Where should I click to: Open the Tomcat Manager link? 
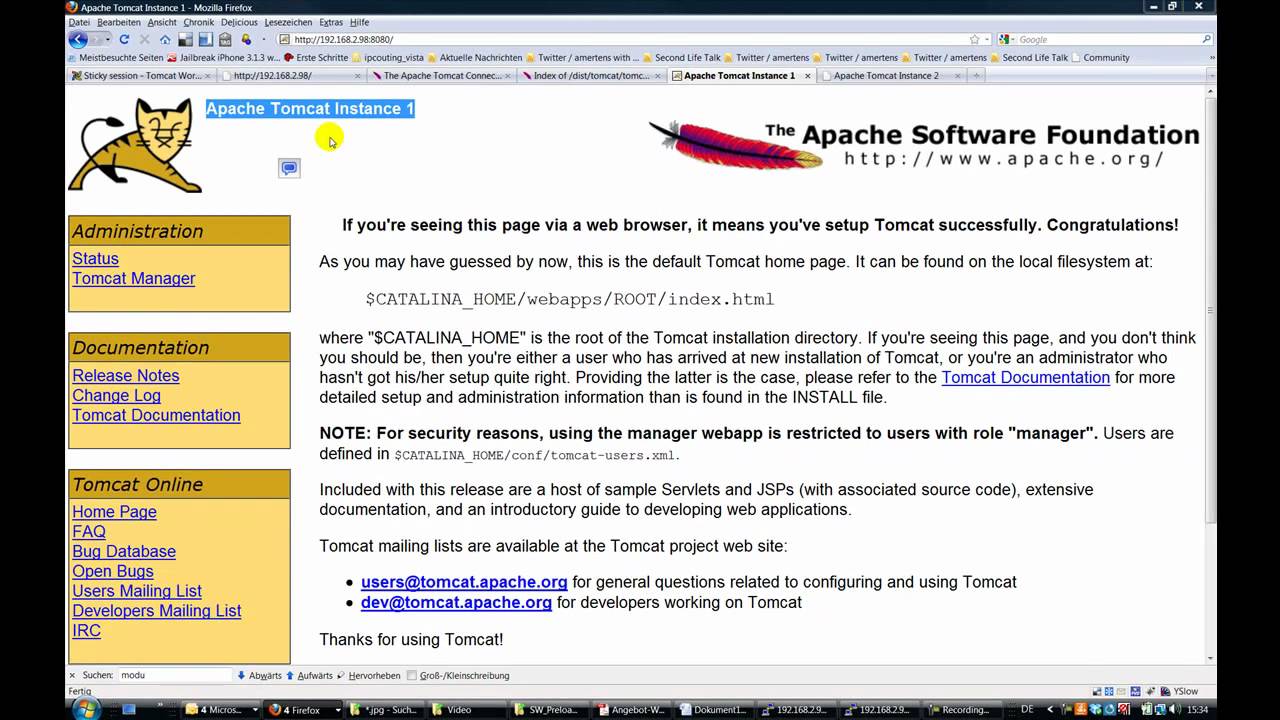pyautogui.click(x=133, y=279)
